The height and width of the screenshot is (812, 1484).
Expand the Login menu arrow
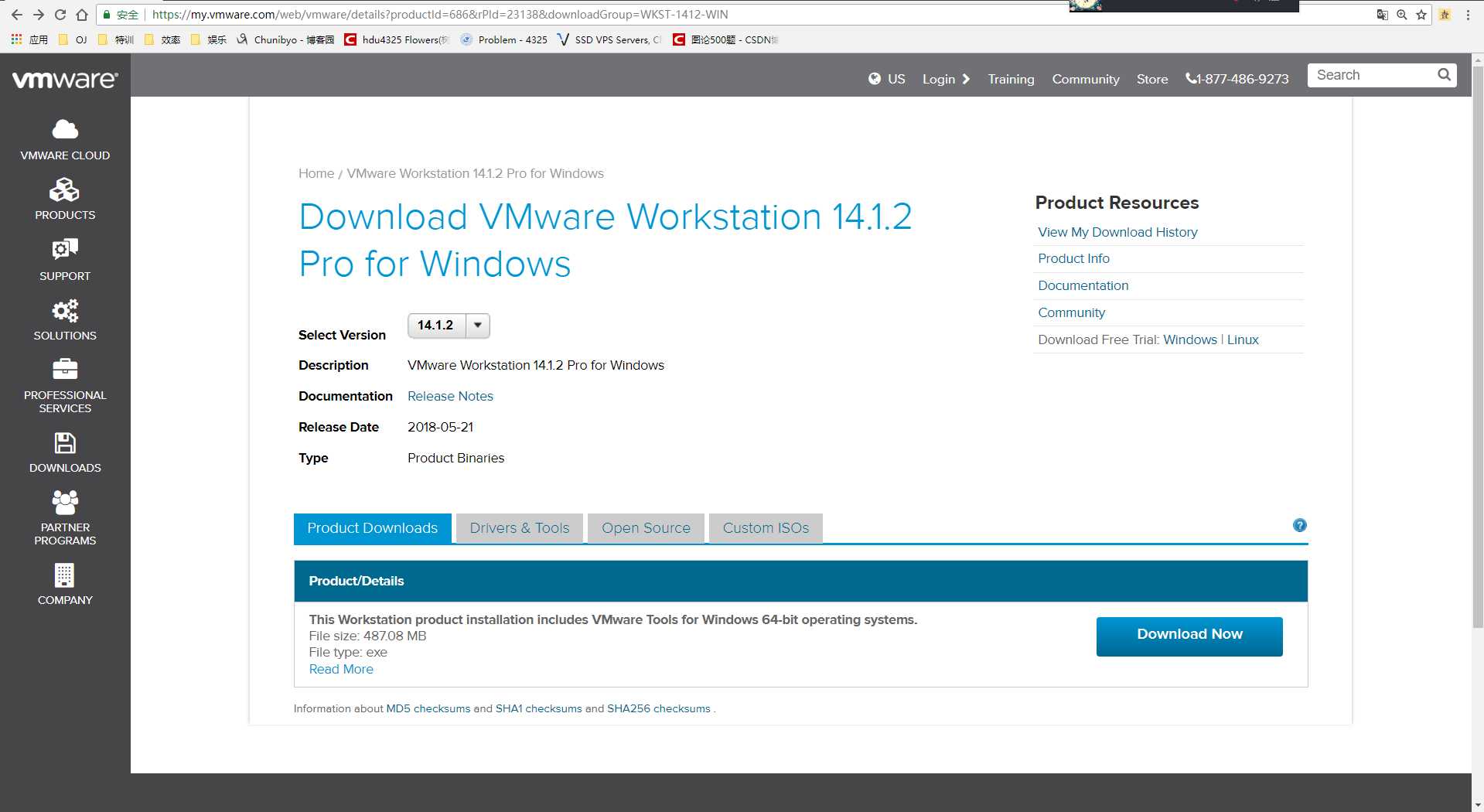pos(966,79)
